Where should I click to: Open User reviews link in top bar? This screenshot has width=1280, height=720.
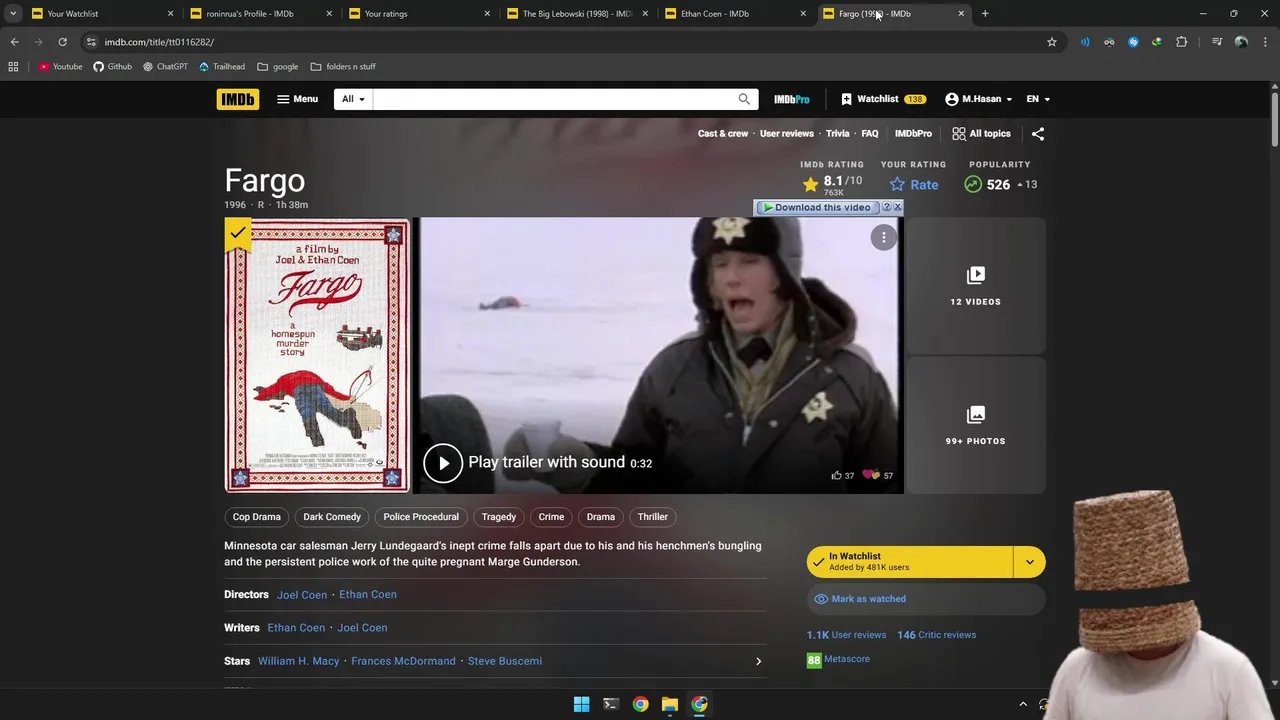point(786,133)
